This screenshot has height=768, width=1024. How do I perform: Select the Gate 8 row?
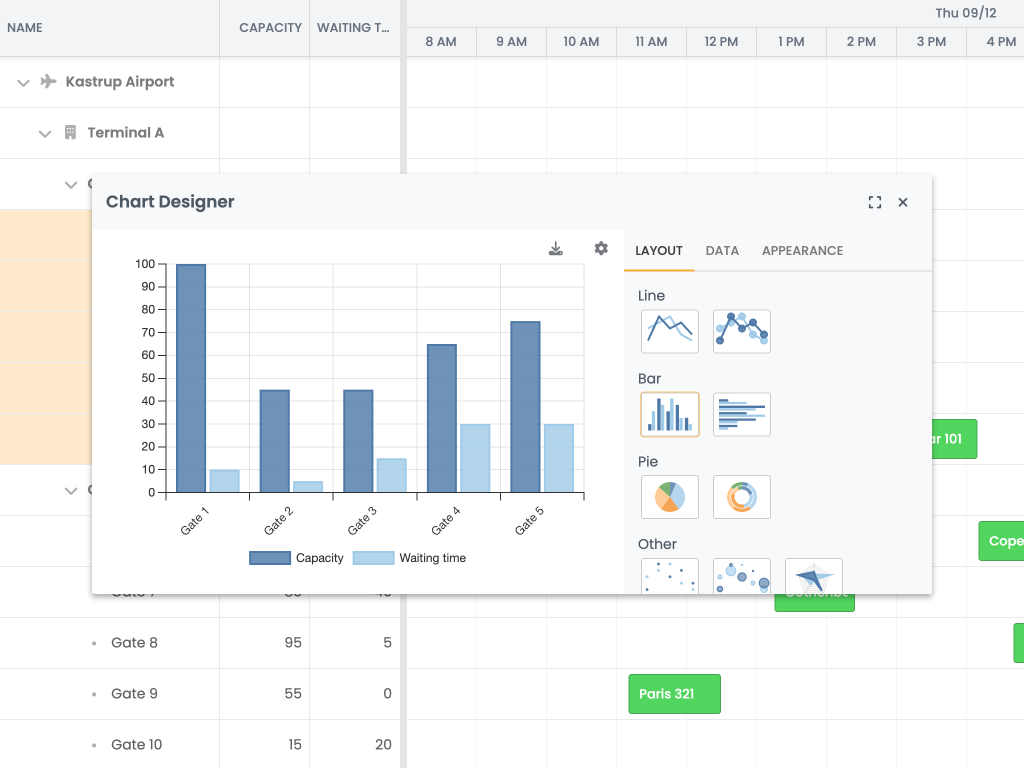tap(200, 643)
